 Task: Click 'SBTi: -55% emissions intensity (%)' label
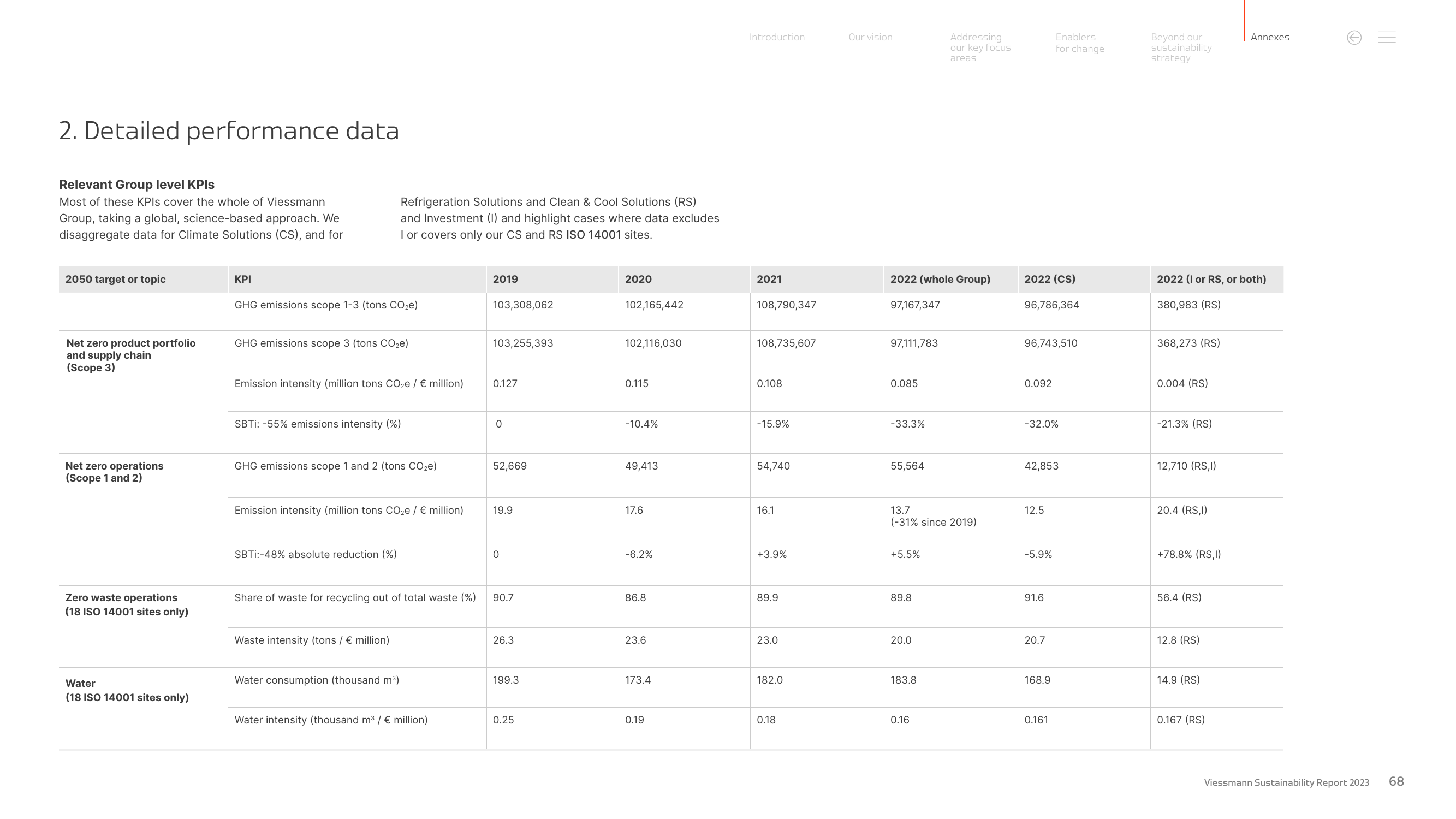click(x=318, y=424)
